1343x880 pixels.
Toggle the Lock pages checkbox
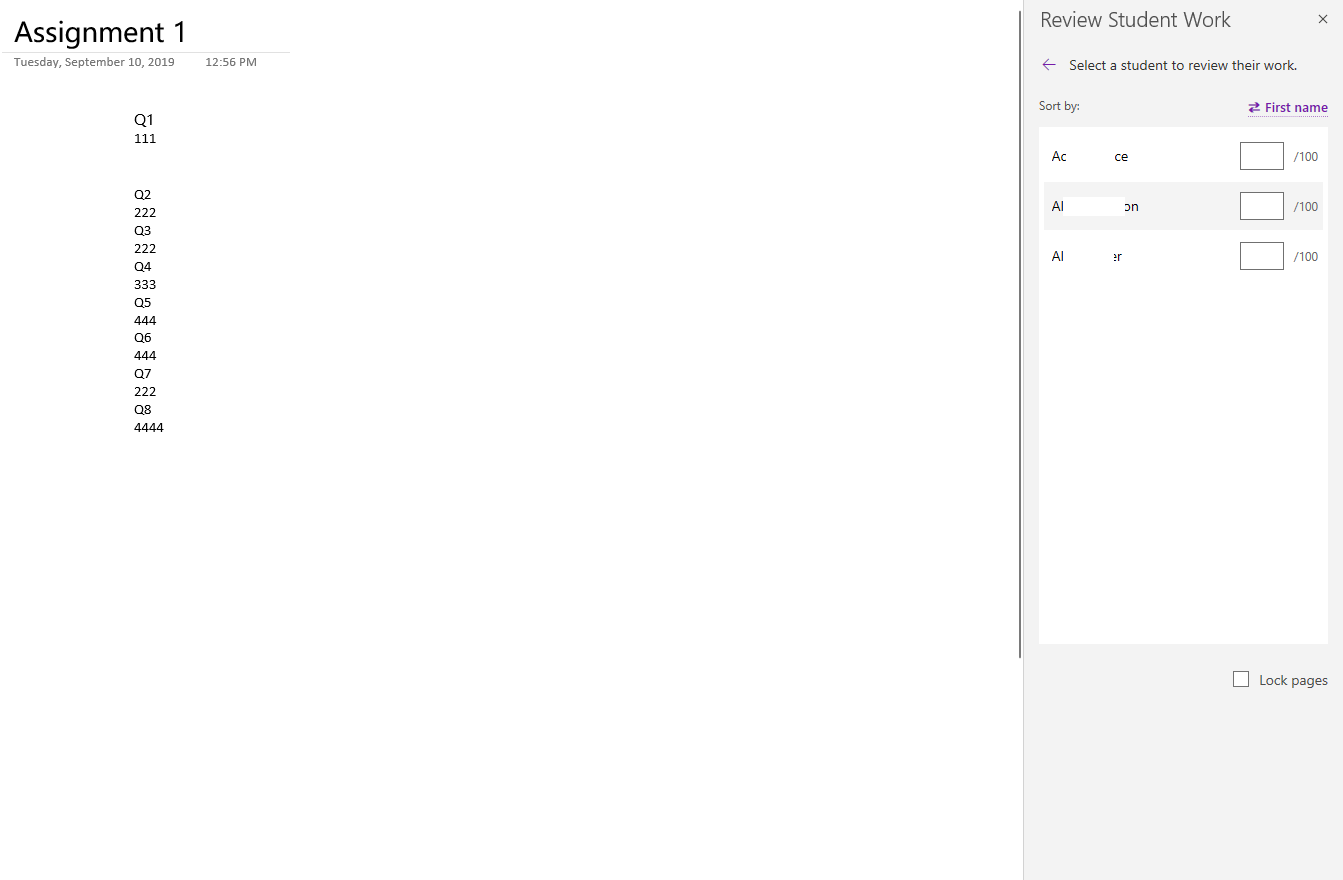click(1241, 679)
